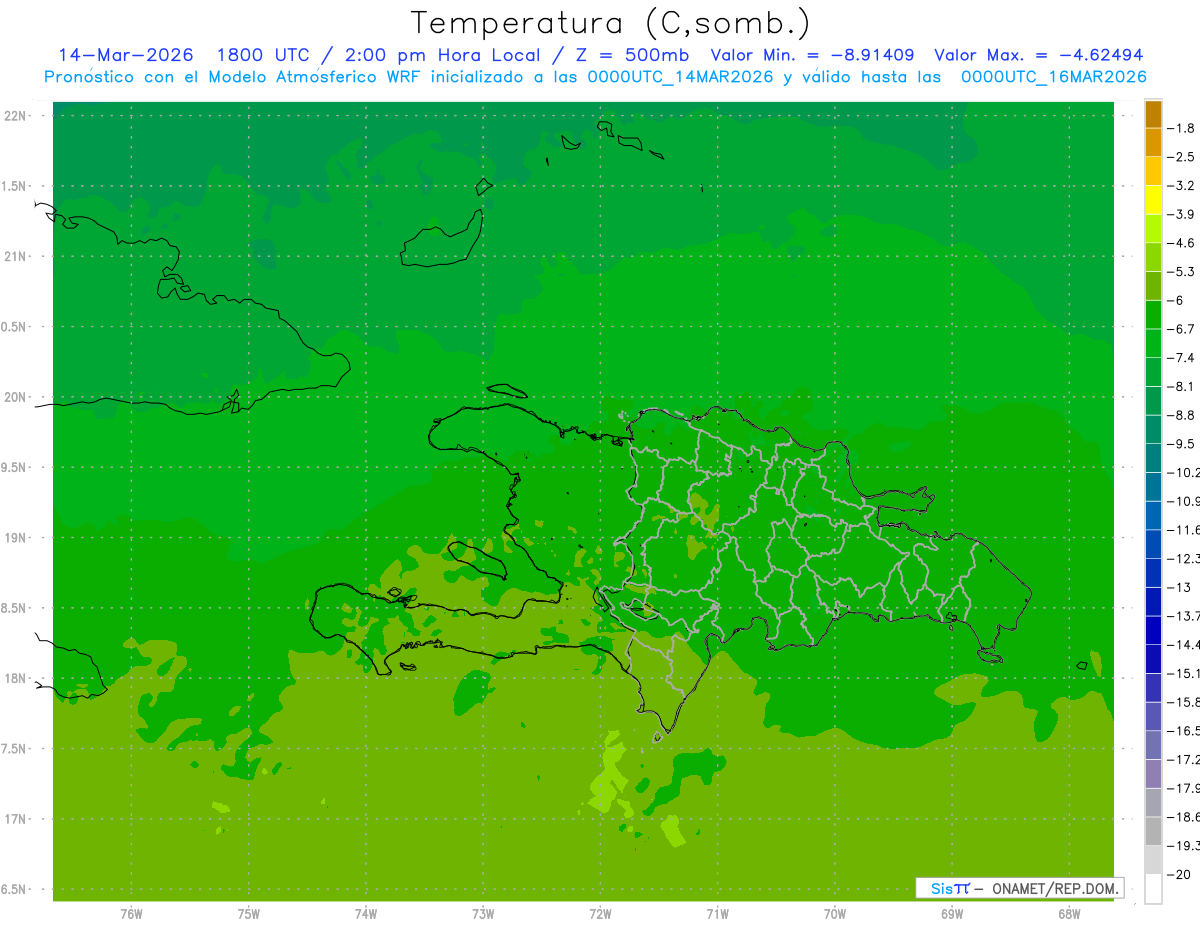The height and width of the screenshot is (927, 1200).
Task: Click the '21N' latitude label
Action: click(x=17, y=256)
